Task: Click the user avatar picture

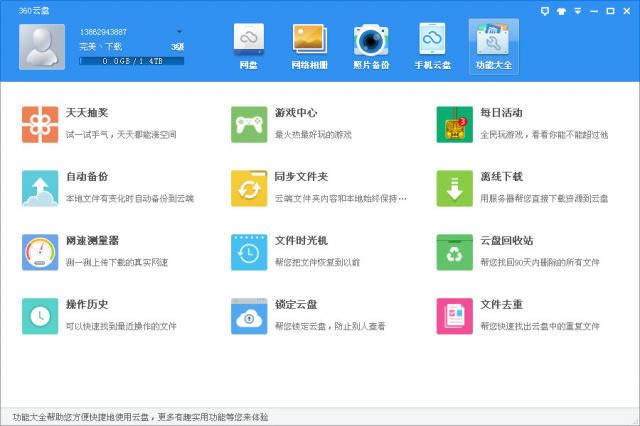Action: click(44, 46)
